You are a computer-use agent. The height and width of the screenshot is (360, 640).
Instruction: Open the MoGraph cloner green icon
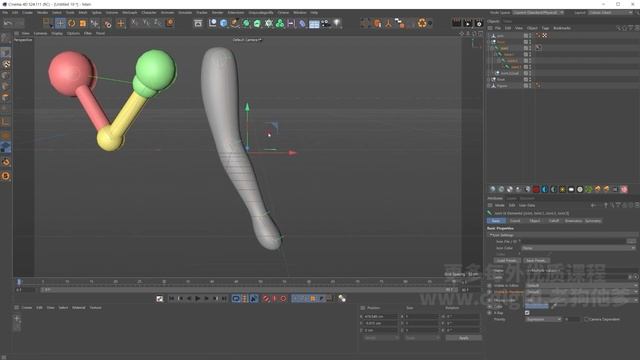pos(280,23)
